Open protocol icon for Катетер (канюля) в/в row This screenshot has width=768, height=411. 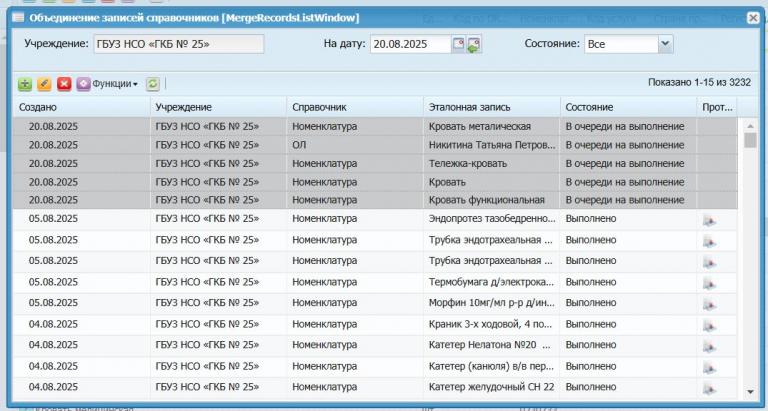click(709, 368)
